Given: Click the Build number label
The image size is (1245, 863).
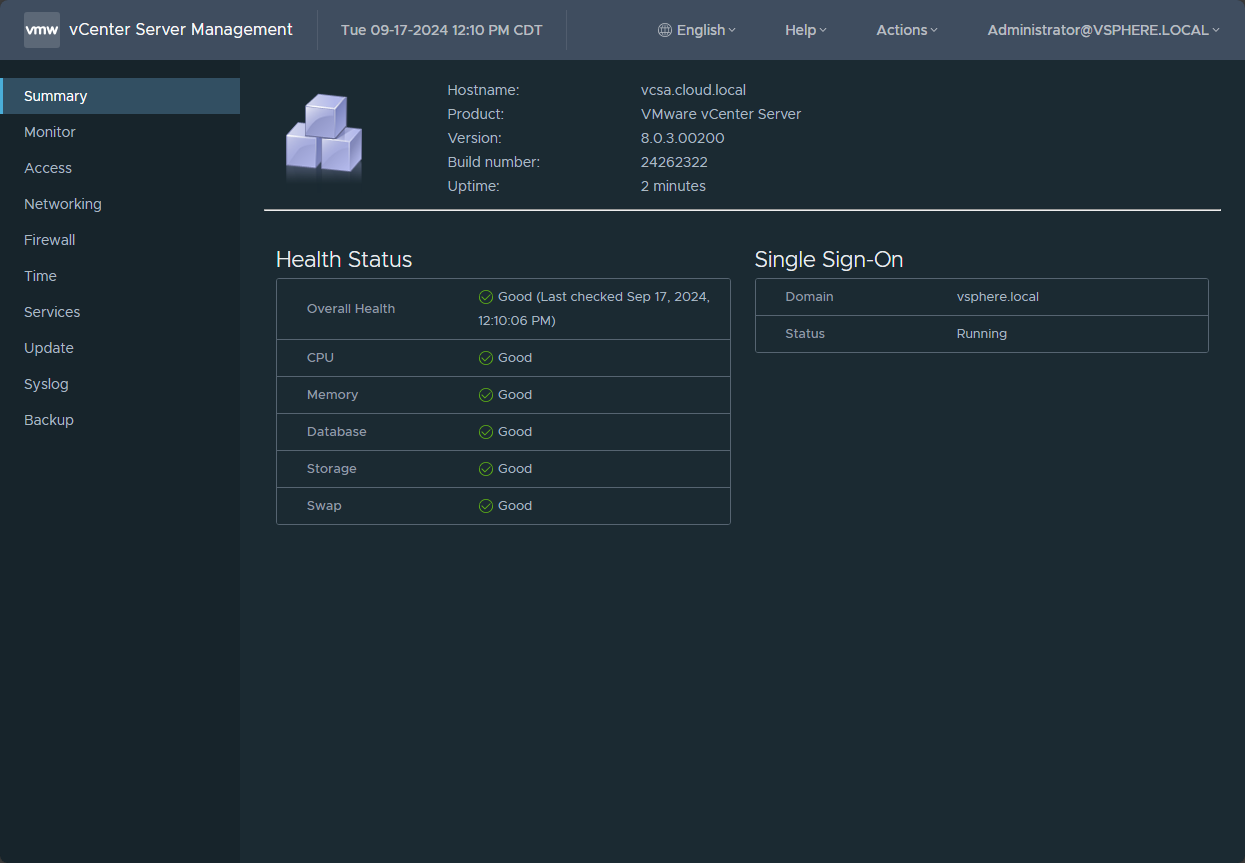Looking at the screenshot, I should coord(493,162).
